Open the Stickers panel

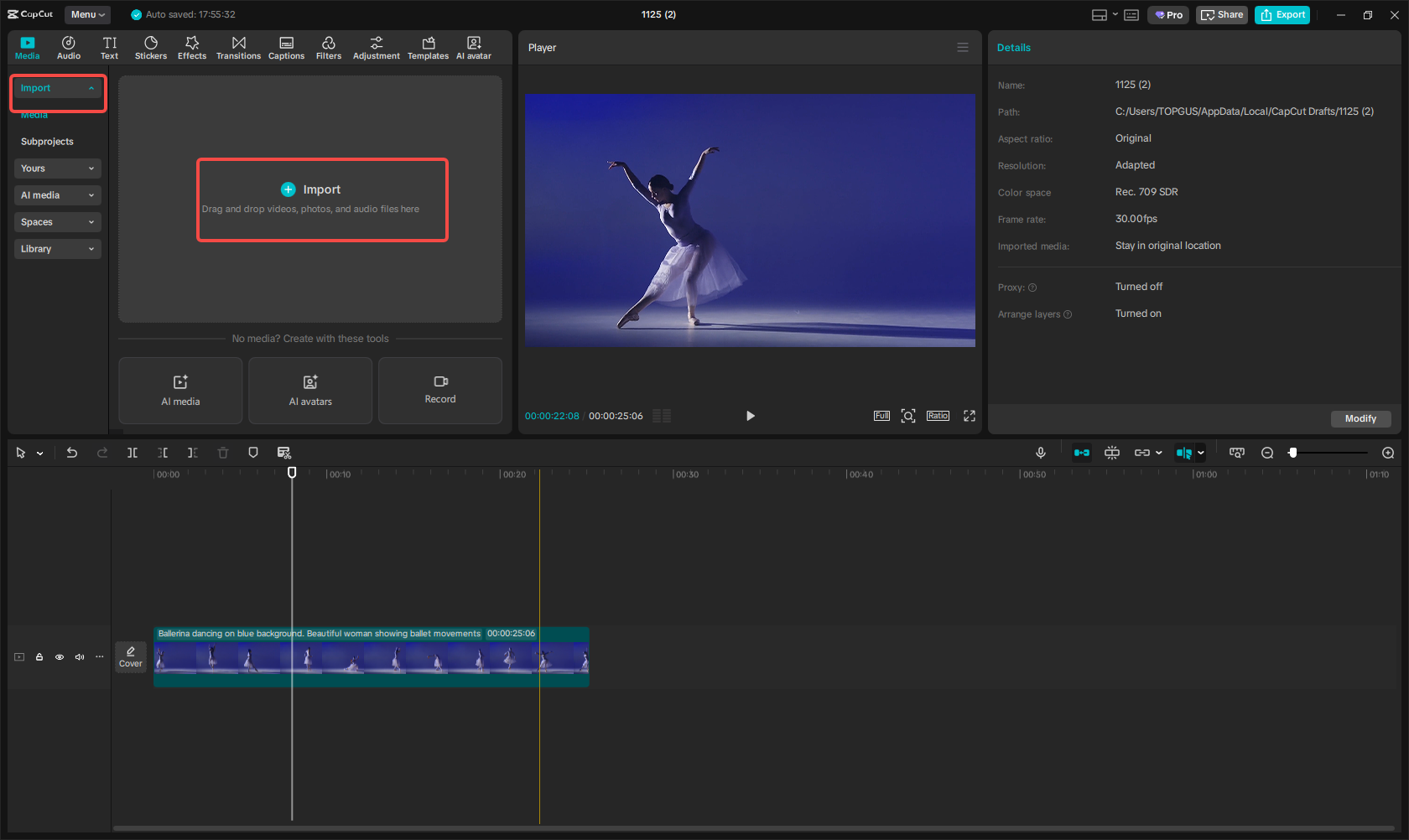point(151,47)
